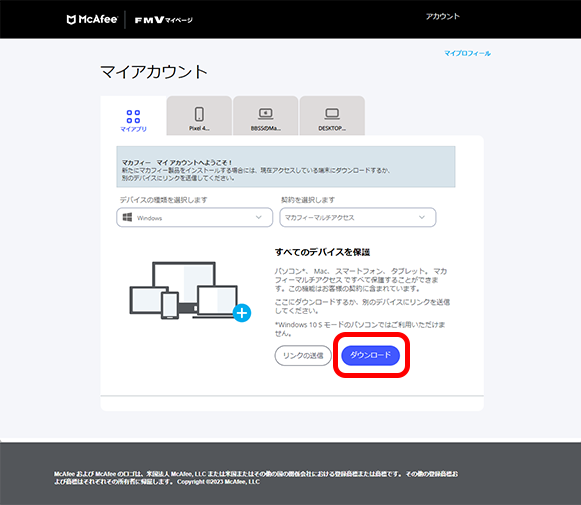Click the Copyright ©2023 McAfee, LLC footer text
The height and width of the screenshot is (505, 581).
pos(218,482)
